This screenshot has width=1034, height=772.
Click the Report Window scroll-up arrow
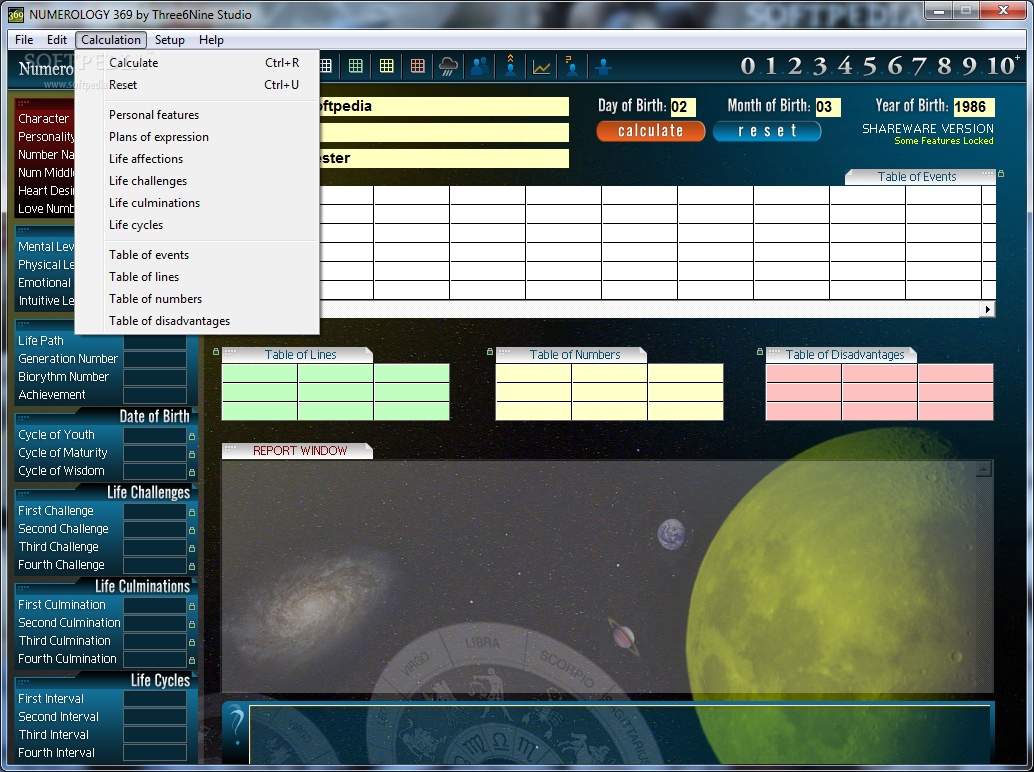pyautogui.click(x=983, y=469)
